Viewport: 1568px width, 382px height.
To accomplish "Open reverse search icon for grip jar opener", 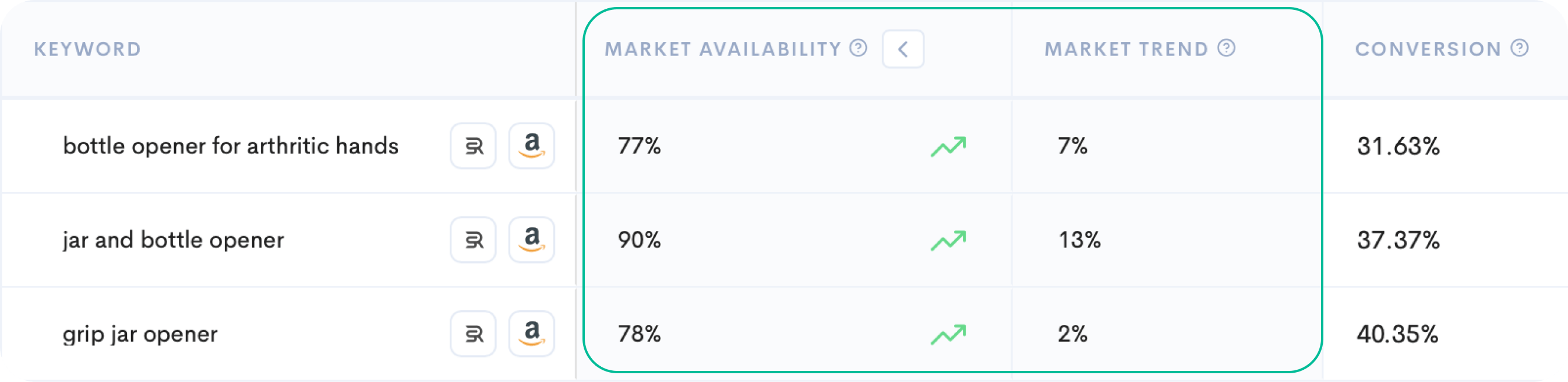I will (x=473, y=333).
